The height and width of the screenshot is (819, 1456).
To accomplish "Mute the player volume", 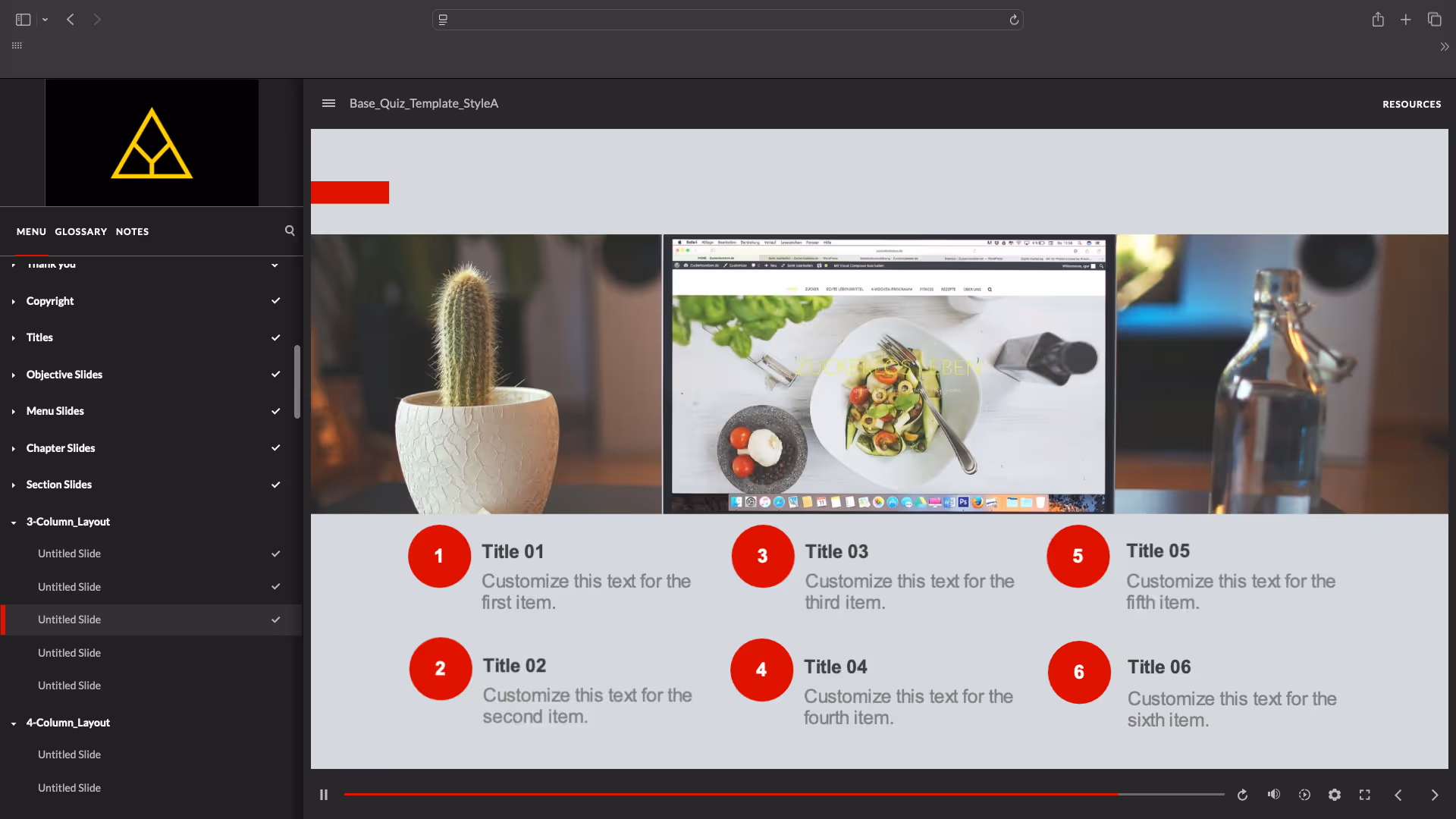I will point(1273,794).
